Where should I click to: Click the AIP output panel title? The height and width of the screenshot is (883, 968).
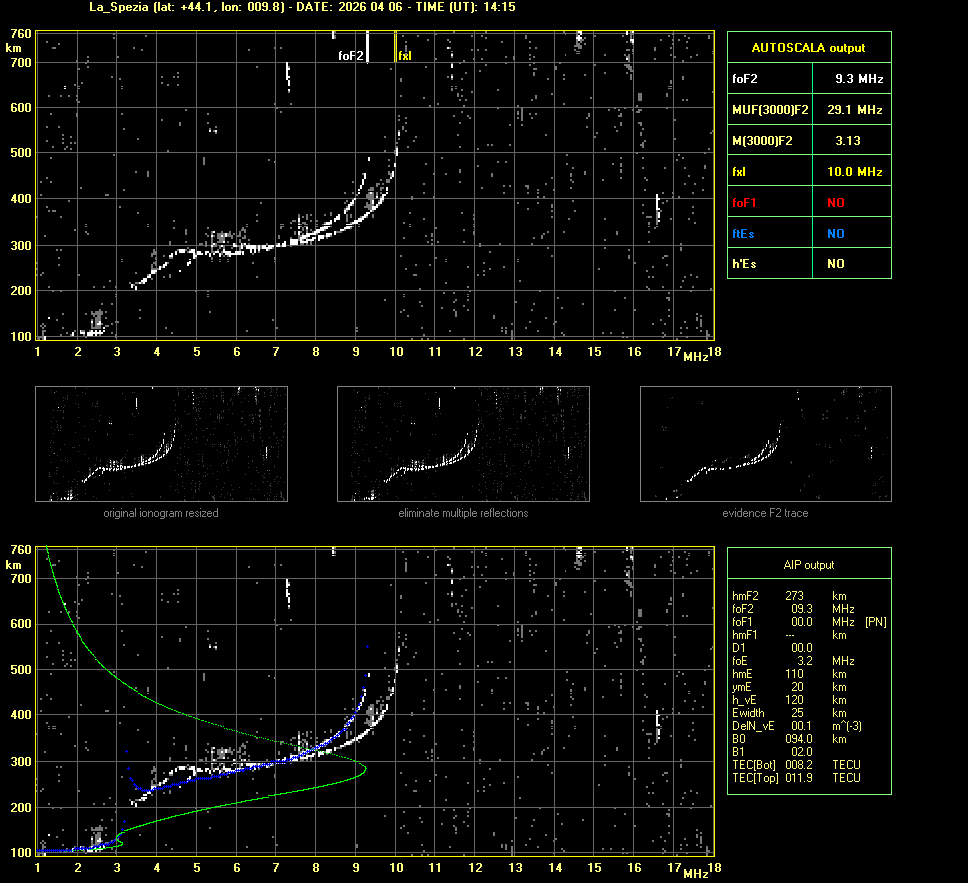[808, 565]
